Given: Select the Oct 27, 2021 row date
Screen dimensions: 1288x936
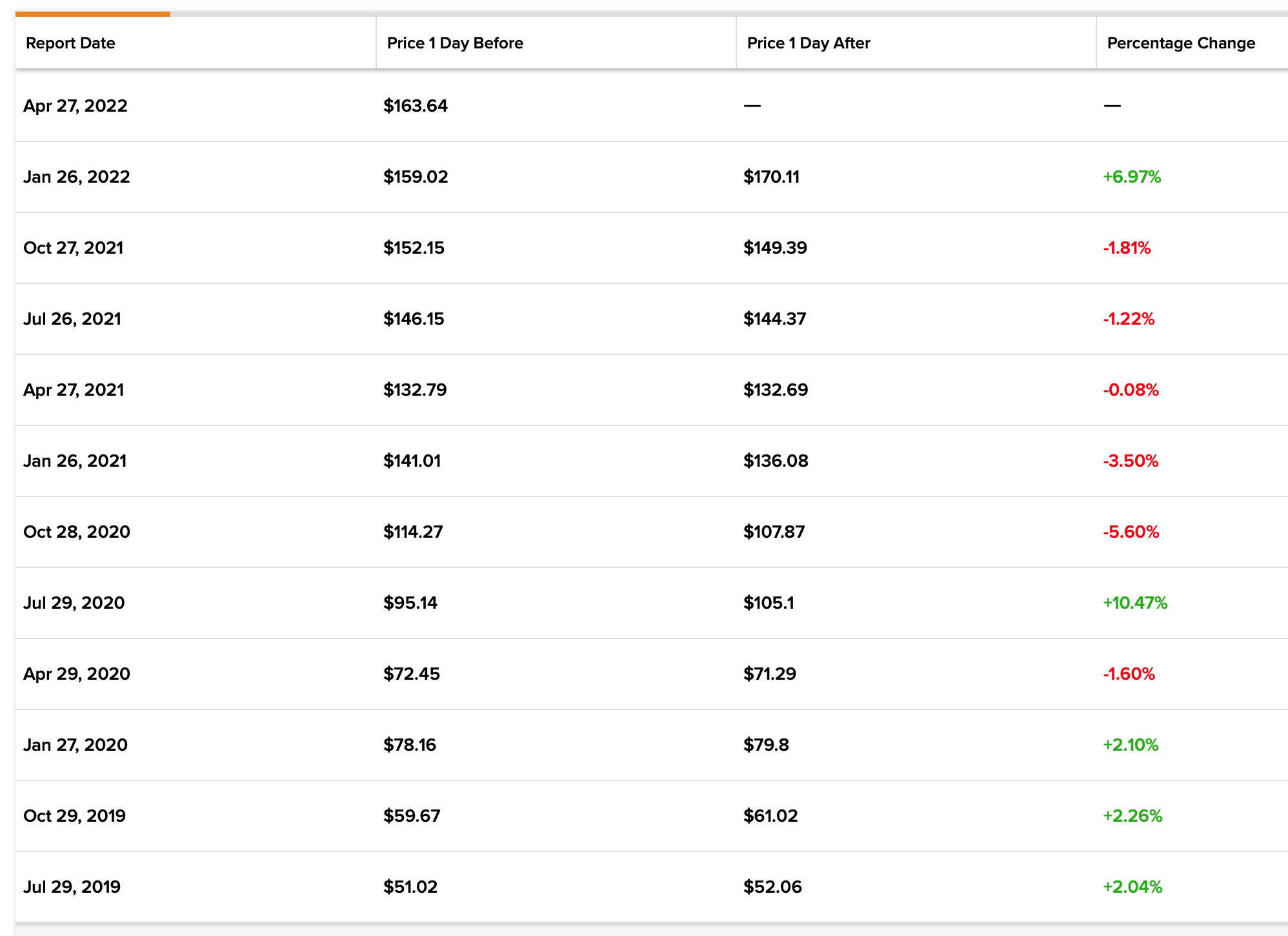Looking at the screenshot, I should (74, 248).
